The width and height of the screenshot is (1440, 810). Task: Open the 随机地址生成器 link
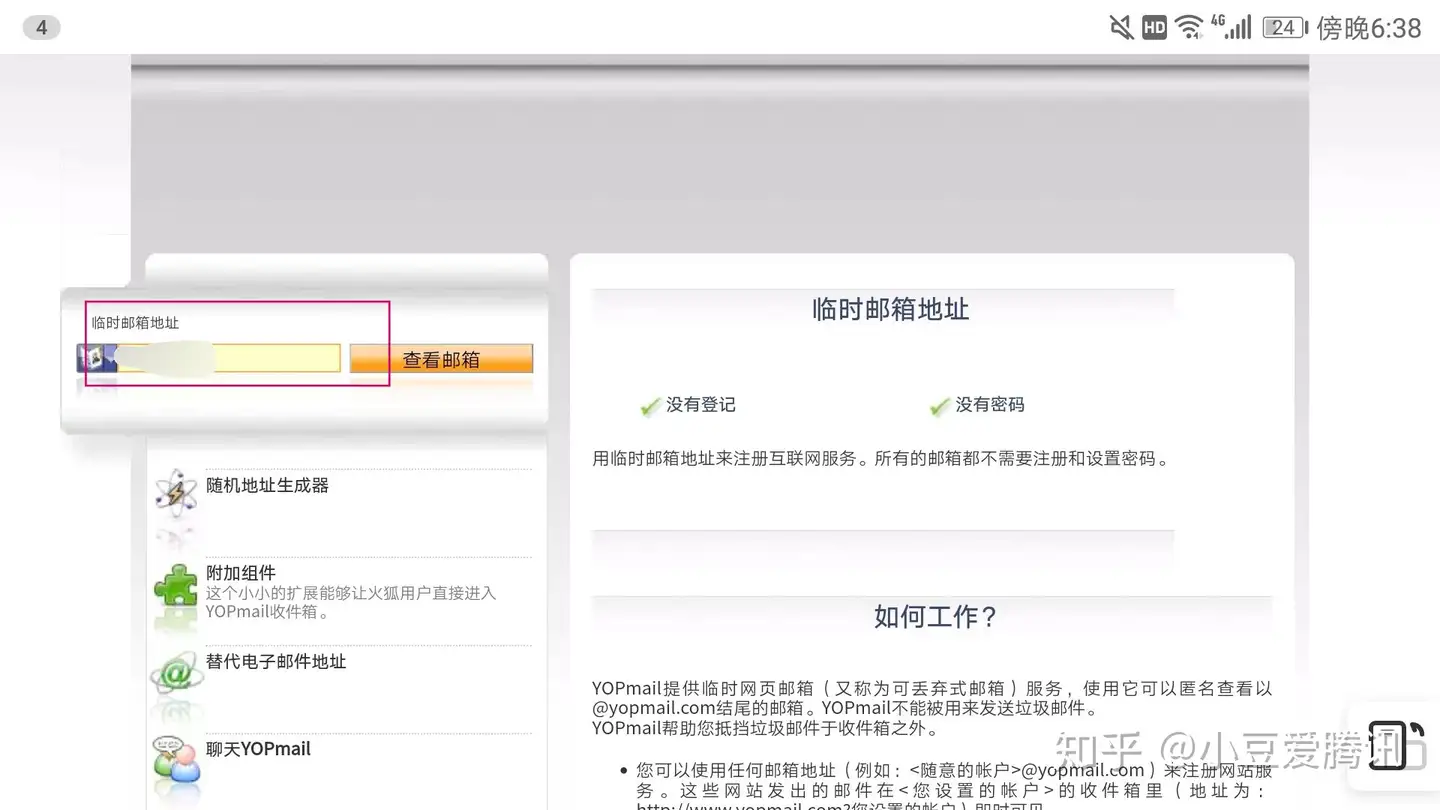click(267, 485)
